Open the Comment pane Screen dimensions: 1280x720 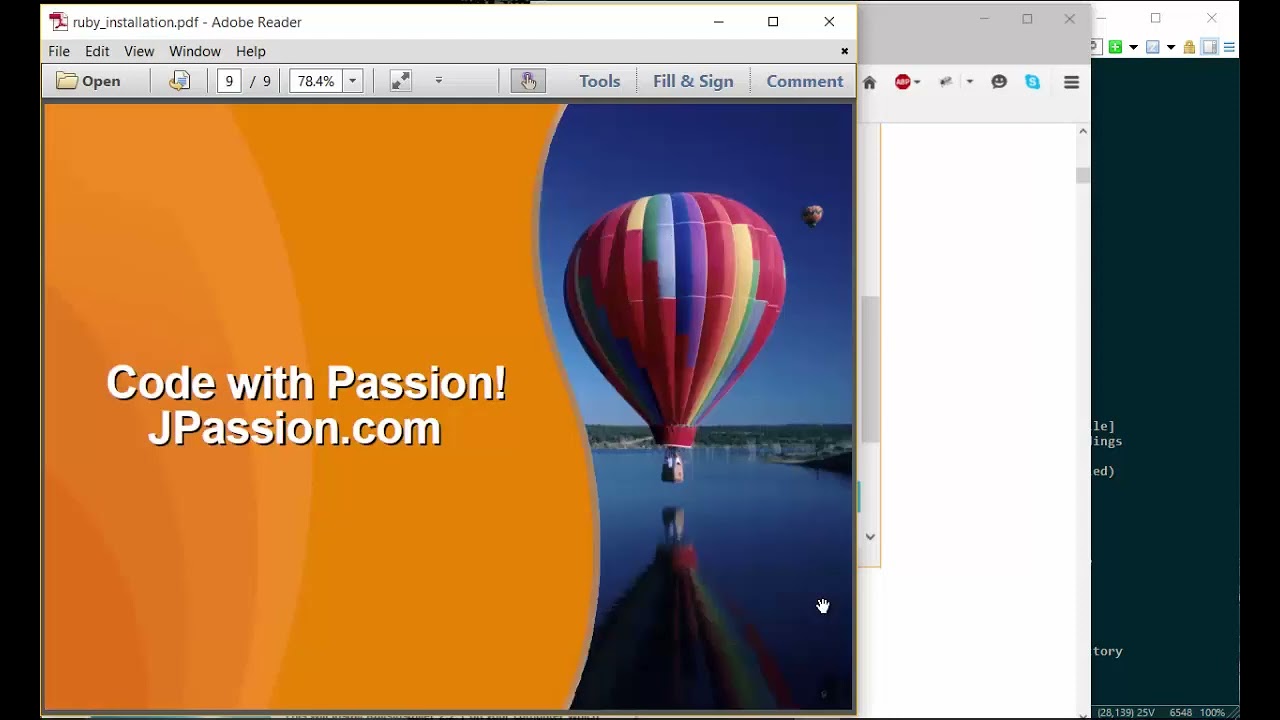[805, 81]
